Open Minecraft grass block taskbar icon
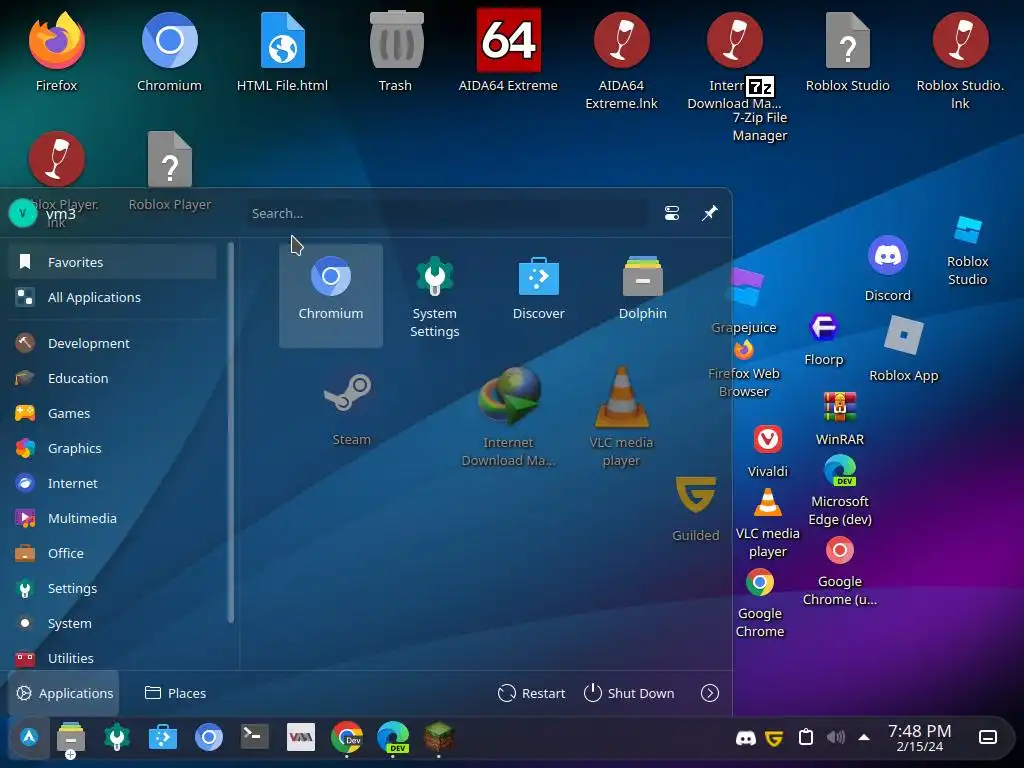1024x768 pixels. pyautogui.click(x=438, y=737)
